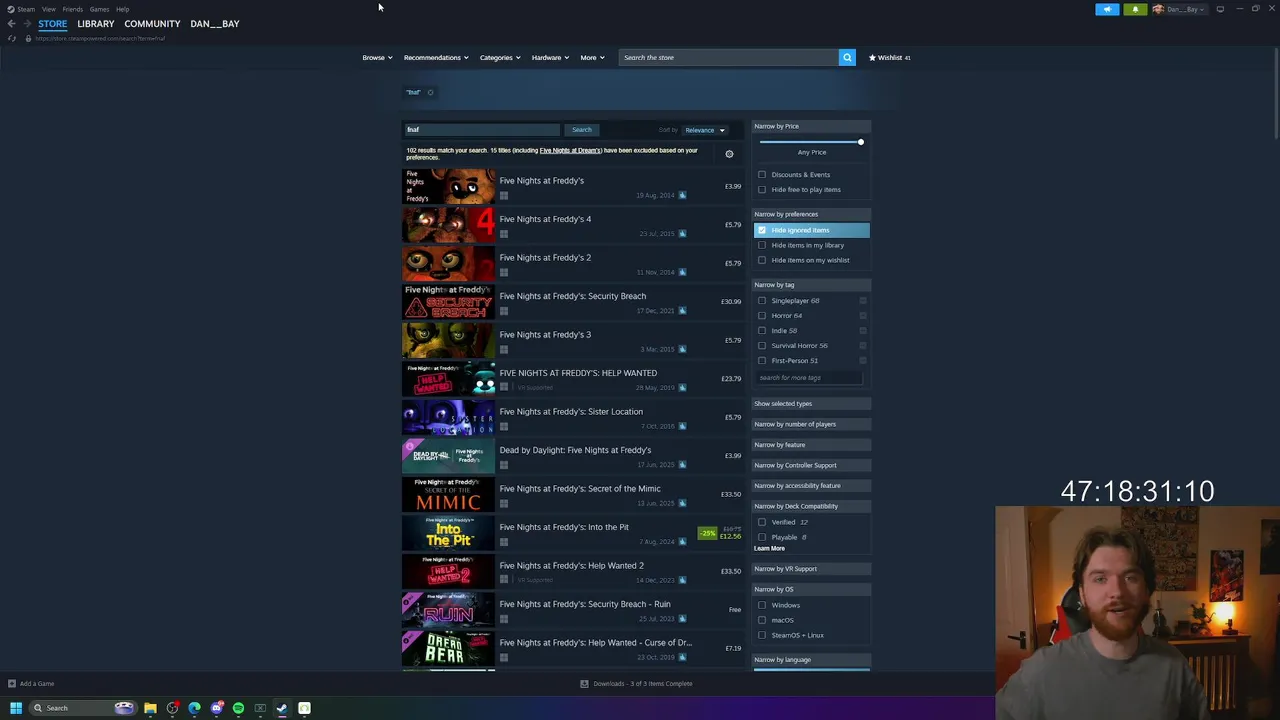The image size is (1280, 720).
Task: Open Microsoft Edge from the taskbar
Action: pos(194,708)
